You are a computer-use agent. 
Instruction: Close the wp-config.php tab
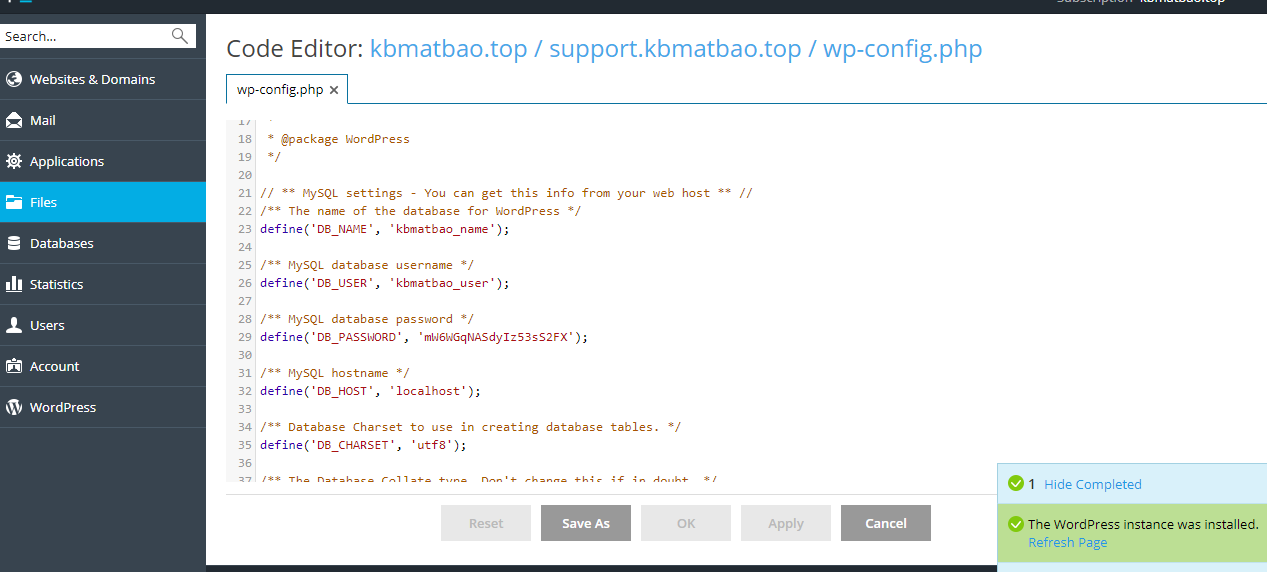334,90
